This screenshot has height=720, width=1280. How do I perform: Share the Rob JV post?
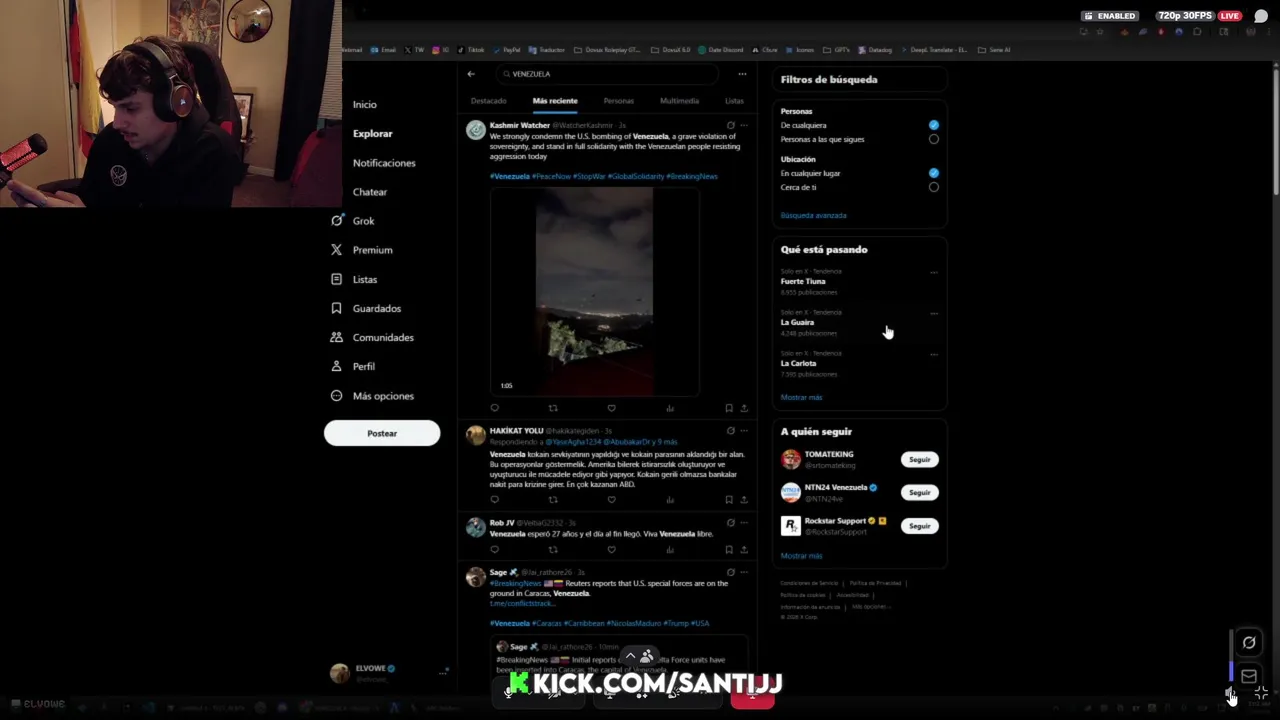743,549
